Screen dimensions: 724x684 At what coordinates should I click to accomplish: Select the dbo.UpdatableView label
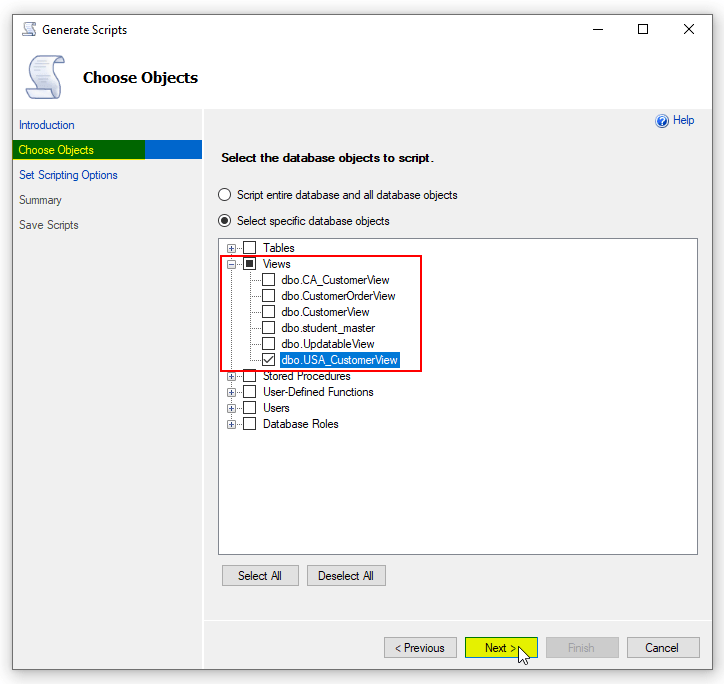click(327, 344)
